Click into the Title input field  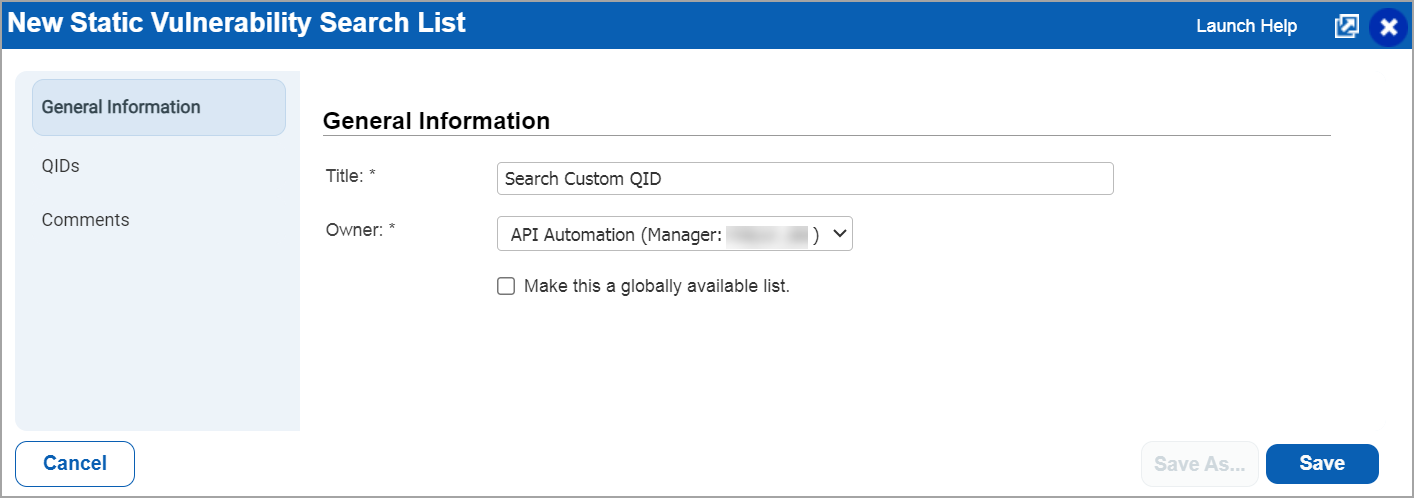click(804, 179)
